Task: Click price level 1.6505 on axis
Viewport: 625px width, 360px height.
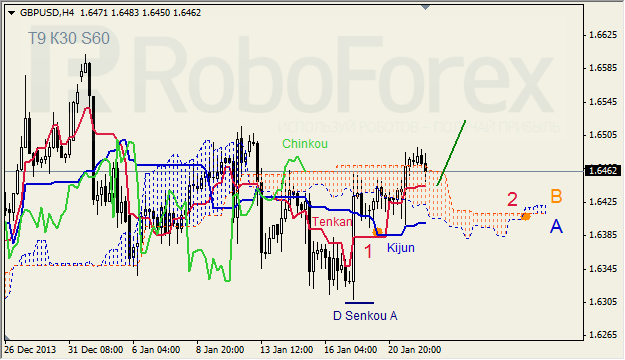Action: [603, 135]
